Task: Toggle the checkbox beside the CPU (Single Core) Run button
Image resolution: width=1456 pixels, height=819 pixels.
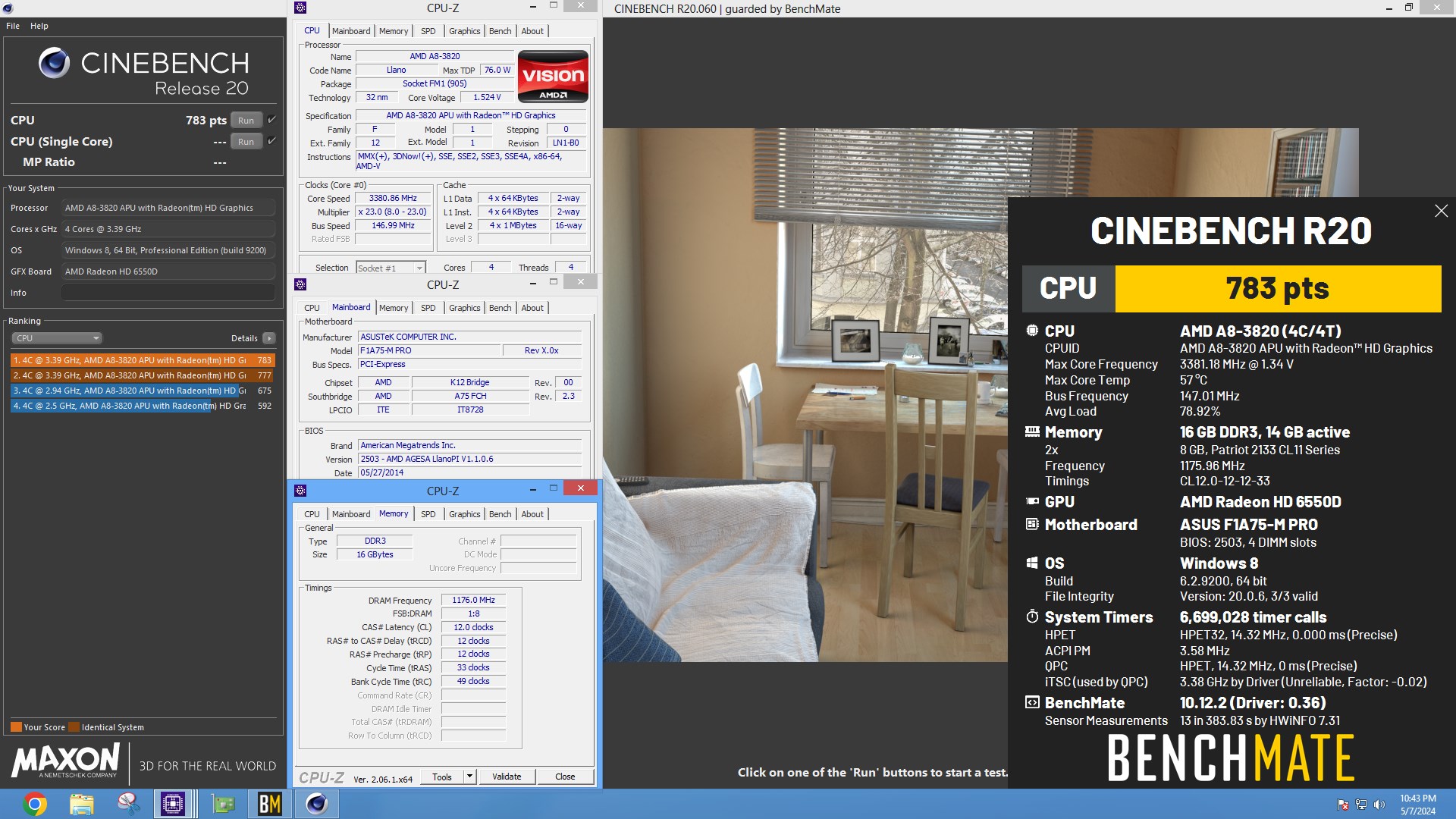Action: pyautogui.click(x=271, y=141)
